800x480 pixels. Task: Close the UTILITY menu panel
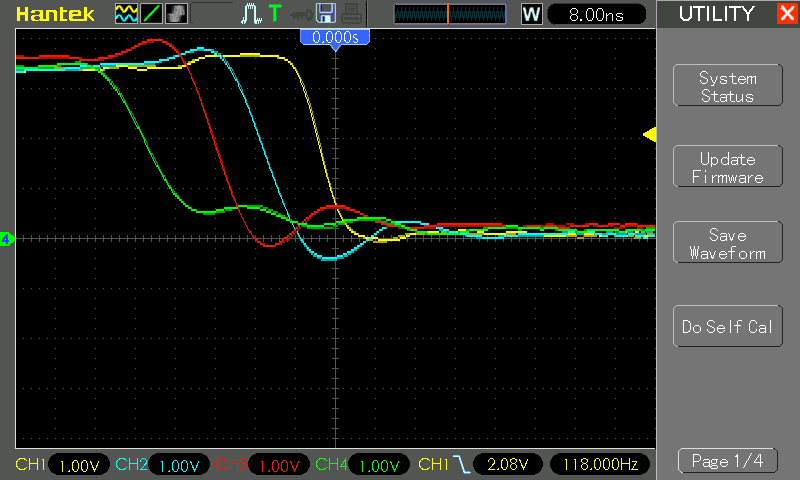pos(787,13)
